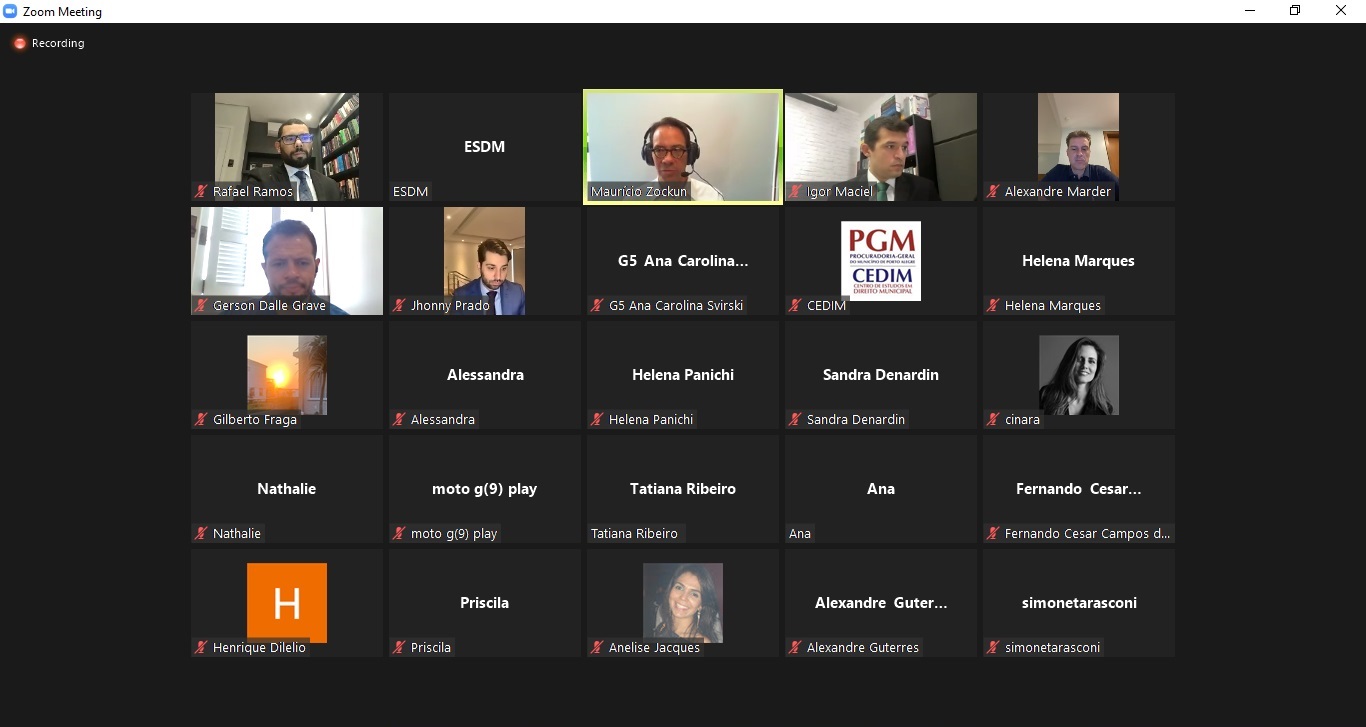Select the moto g(9) play participant tile
This screenshot has width=1366, height=727.
point(485,489)
